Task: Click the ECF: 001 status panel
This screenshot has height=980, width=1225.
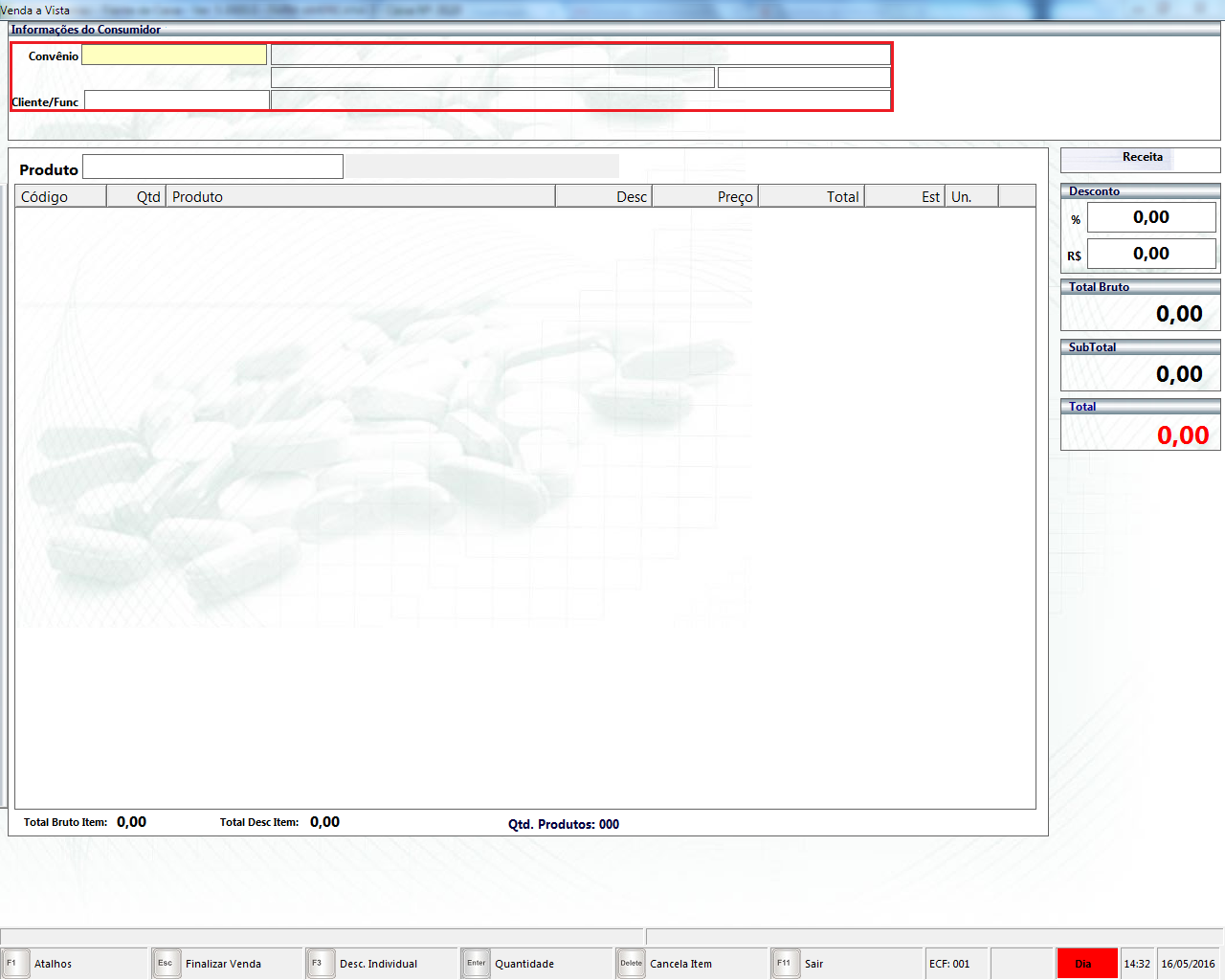Action: (x=955, y=964)
